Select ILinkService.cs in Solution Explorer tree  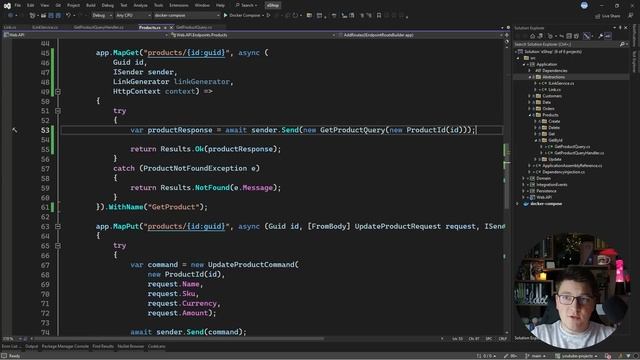(x=561, y=83)
